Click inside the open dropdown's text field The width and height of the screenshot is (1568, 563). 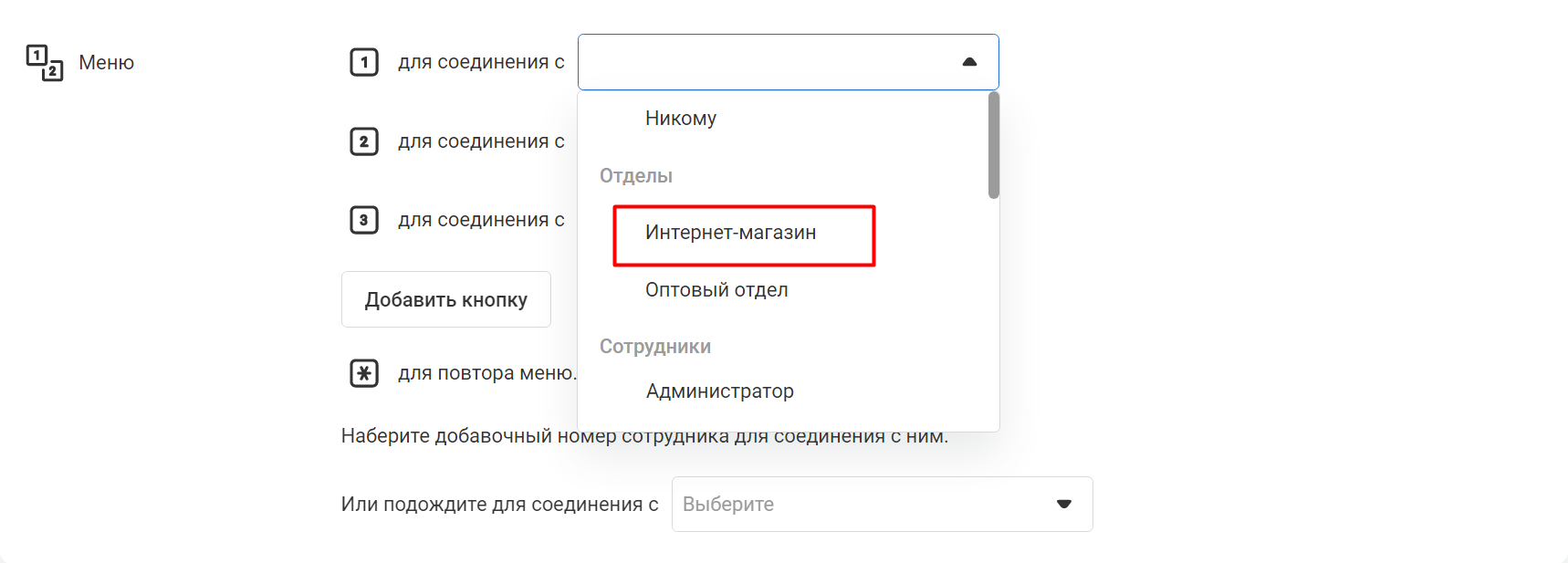pyautogui.click(x=767, y=62)
